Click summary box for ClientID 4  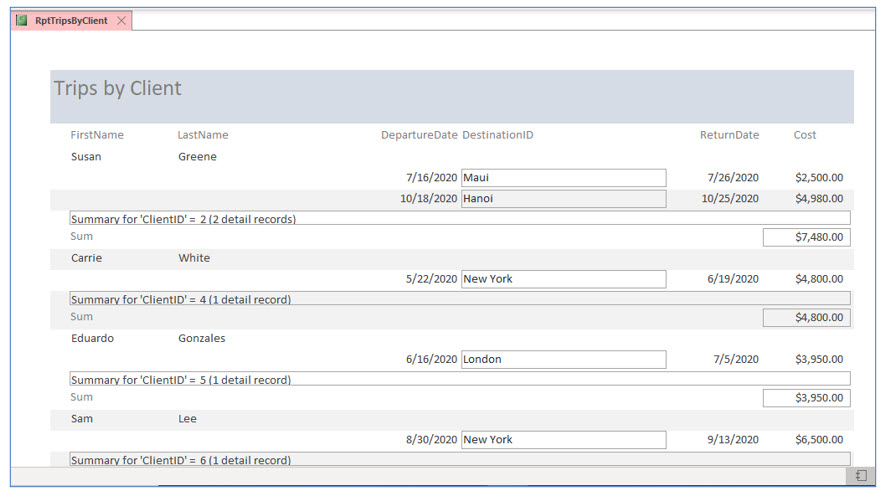click(460, 299)
